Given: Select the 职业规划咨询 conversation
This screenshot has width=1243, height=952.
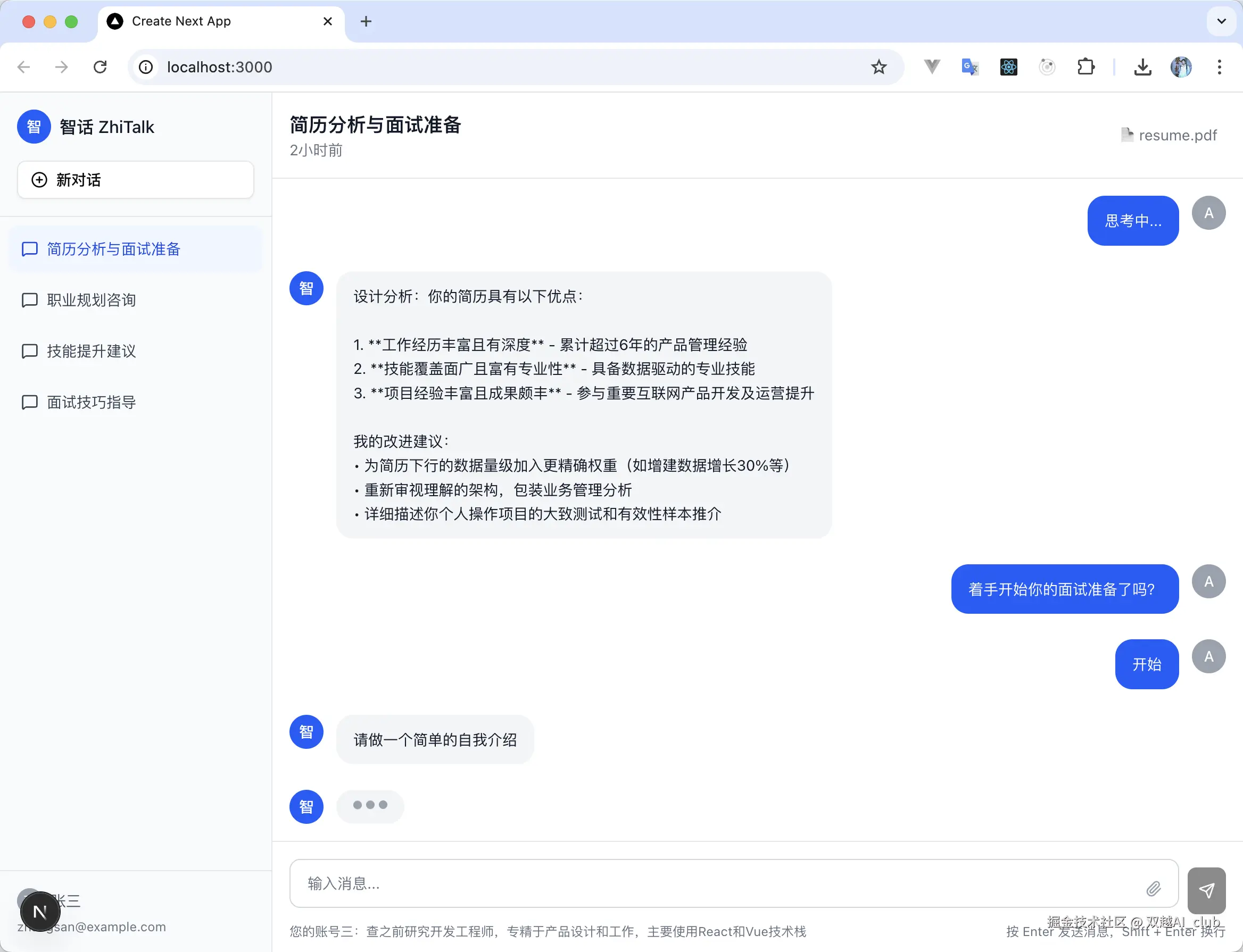Looking at the screenshot, I should click(x=90, y=300).
